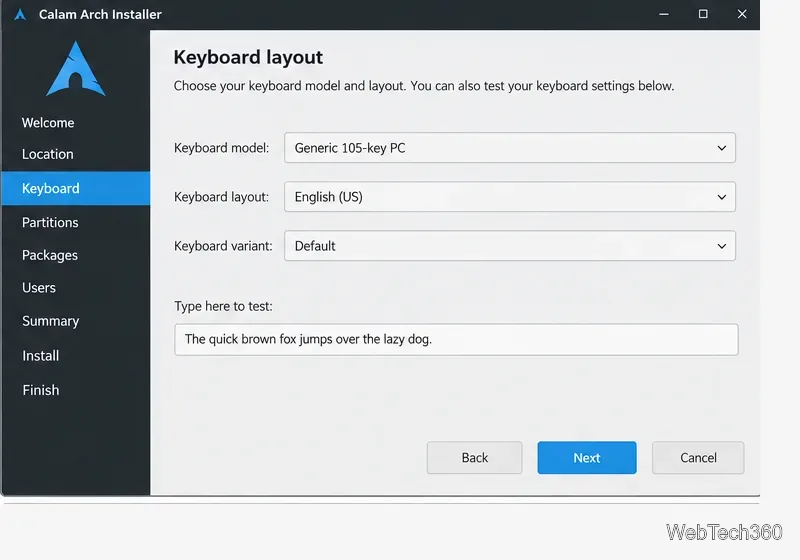This screenshot has width=800, height=560.
Task: Open the Keyboard variant dropdown
Action: point(510,246)
